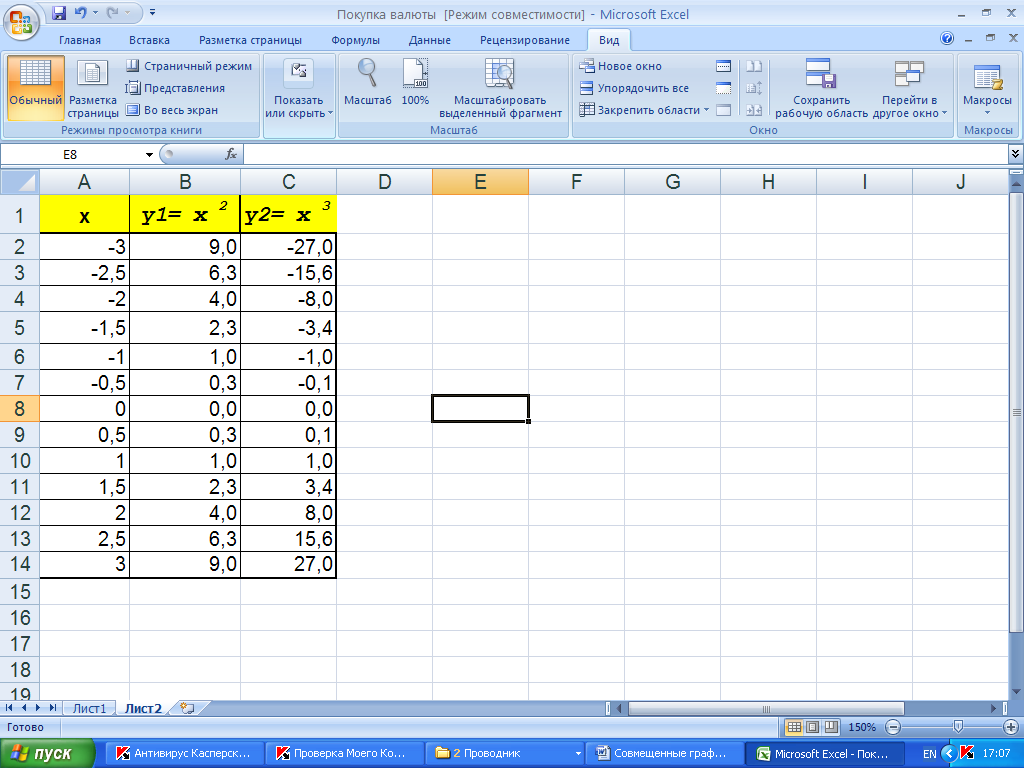Open the Масштаб zoom dialog

point(368,82)
